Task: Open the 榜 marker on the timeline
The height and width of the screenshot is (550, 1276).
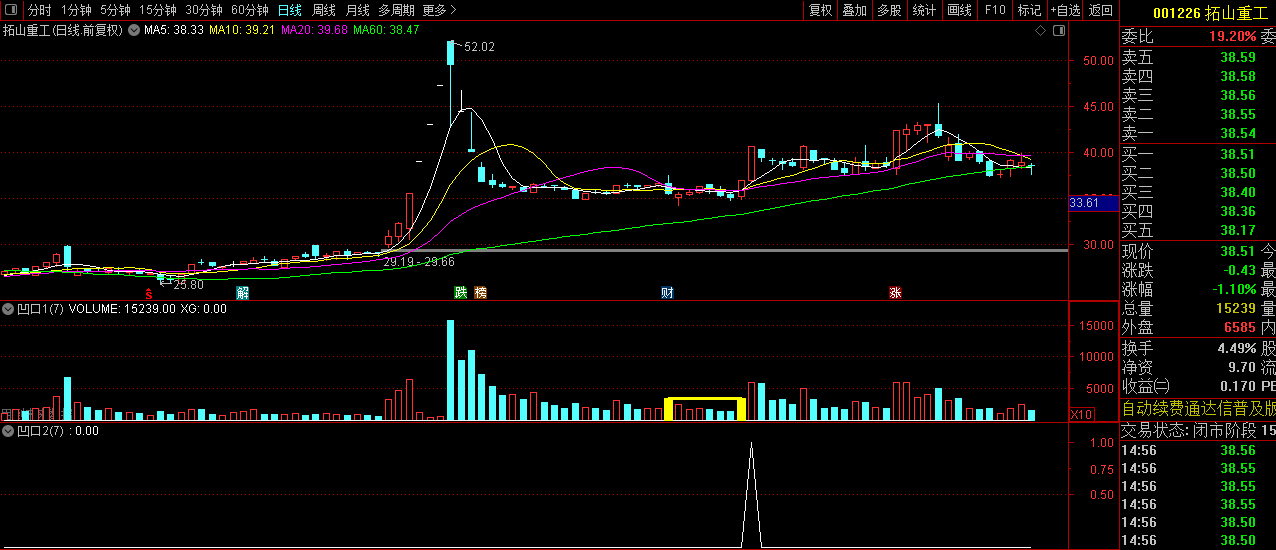Action: [x=481, y=293]
